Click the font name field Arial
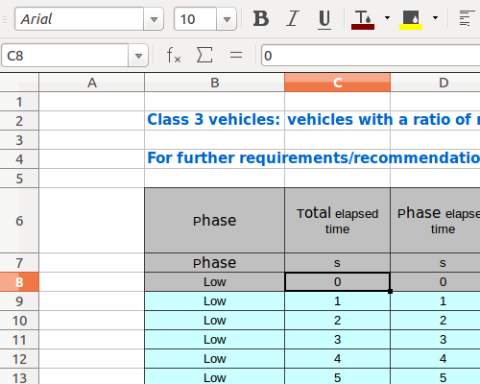480x384 pixels. coord(79,19)
